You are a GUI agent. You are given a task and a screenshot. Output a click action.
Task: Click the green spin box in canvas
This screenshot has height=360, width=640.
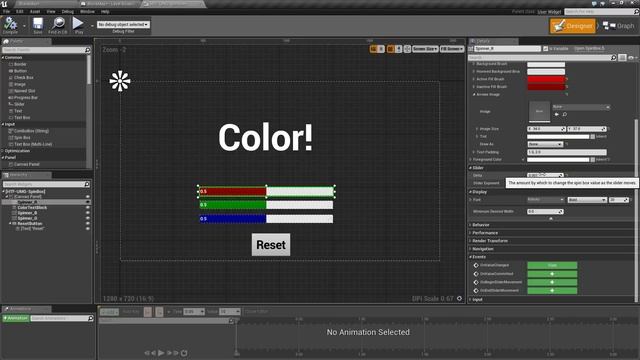[266, 205]
